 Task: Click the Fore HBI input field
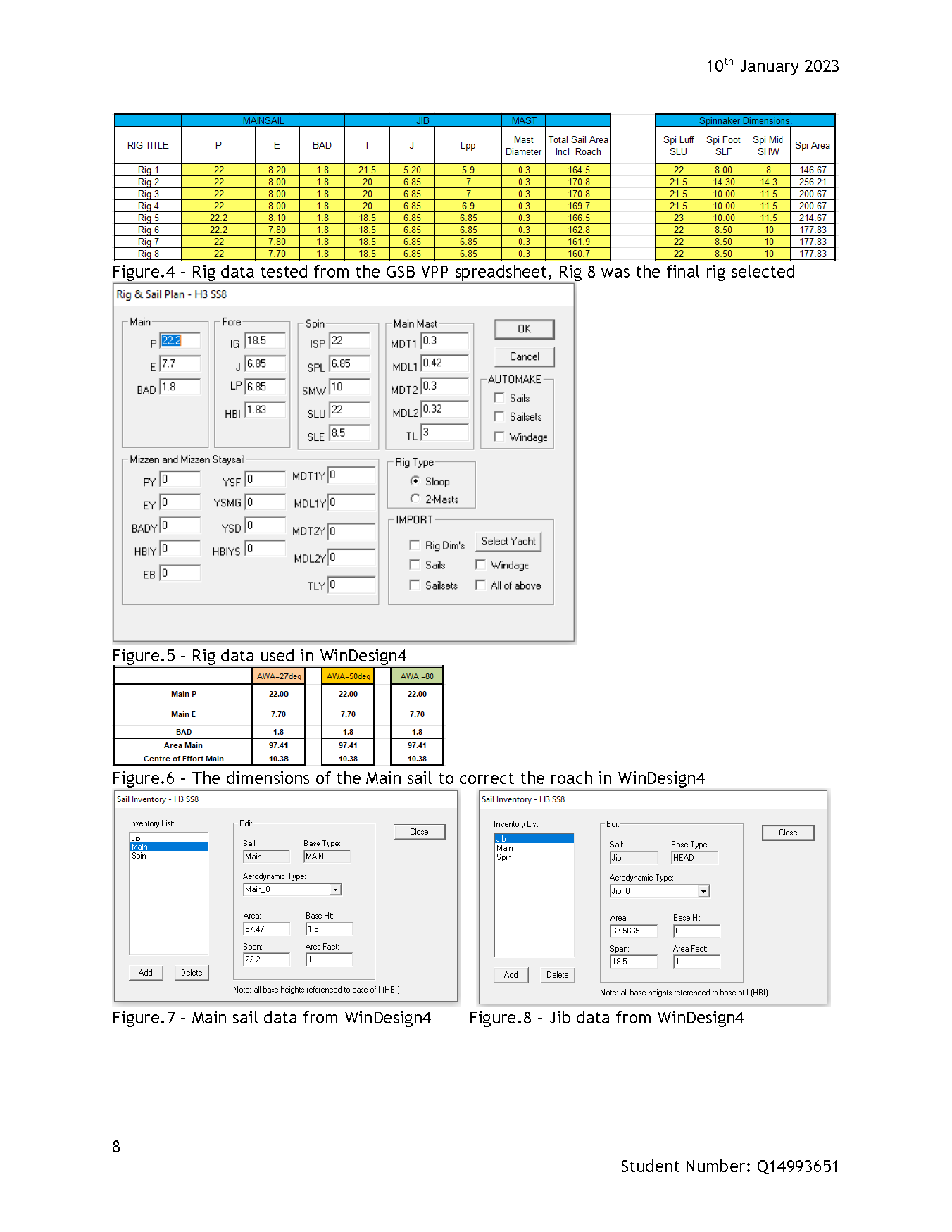pyautogui.click(x=265, y=410)
